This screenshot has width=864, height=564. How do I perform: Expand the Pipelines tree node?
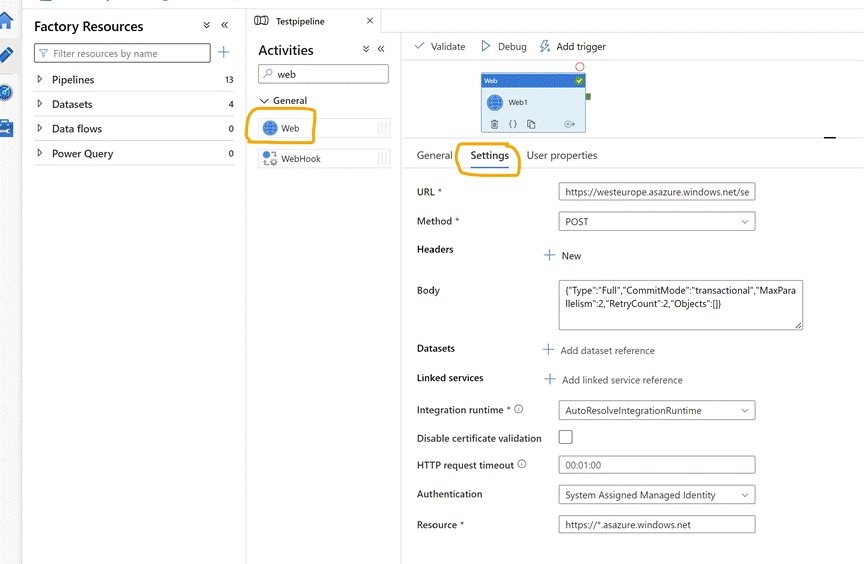[x=40, y=80]
